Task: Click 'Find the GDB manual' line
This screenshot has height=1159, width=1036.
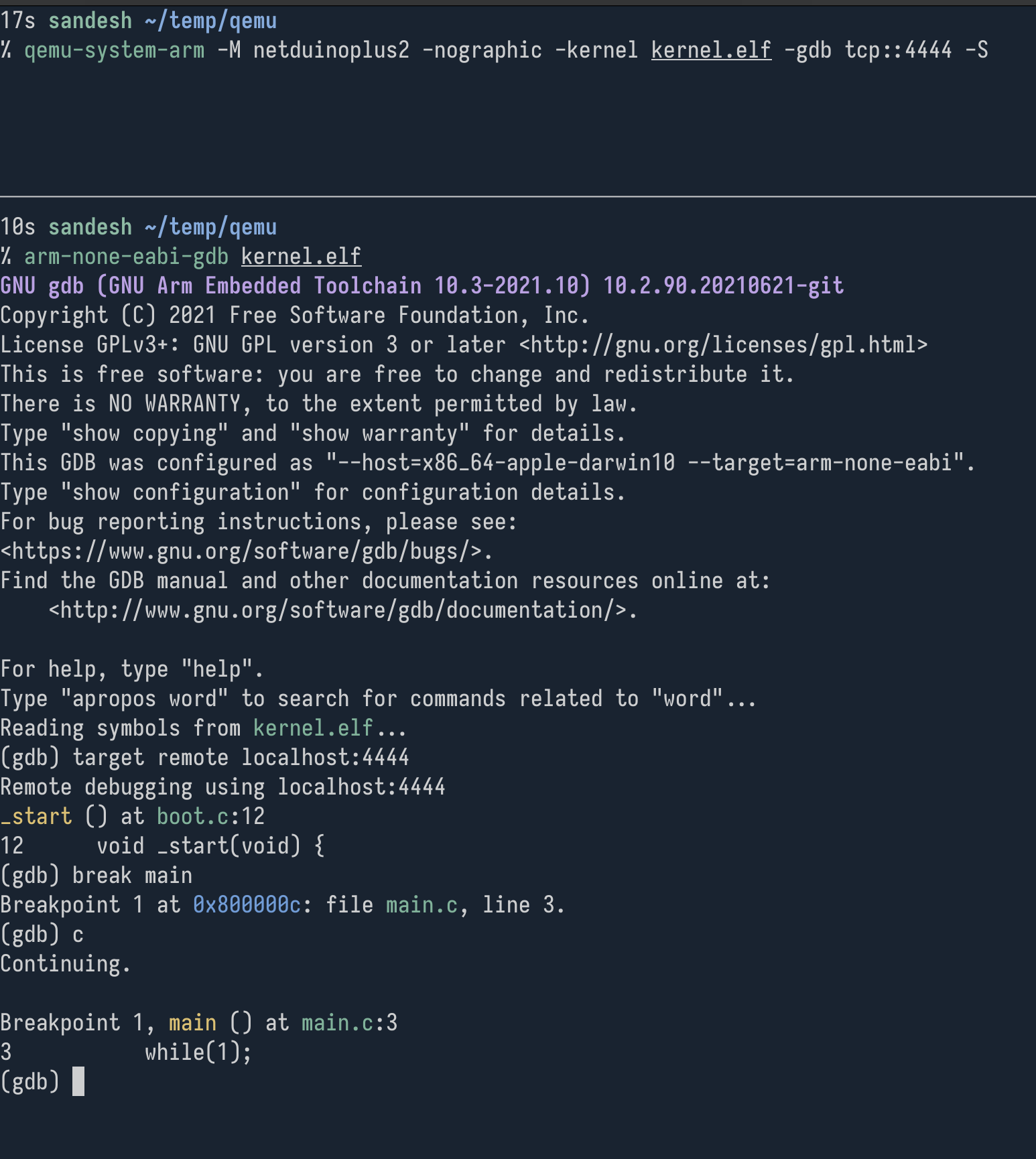Action: [385, 581]
